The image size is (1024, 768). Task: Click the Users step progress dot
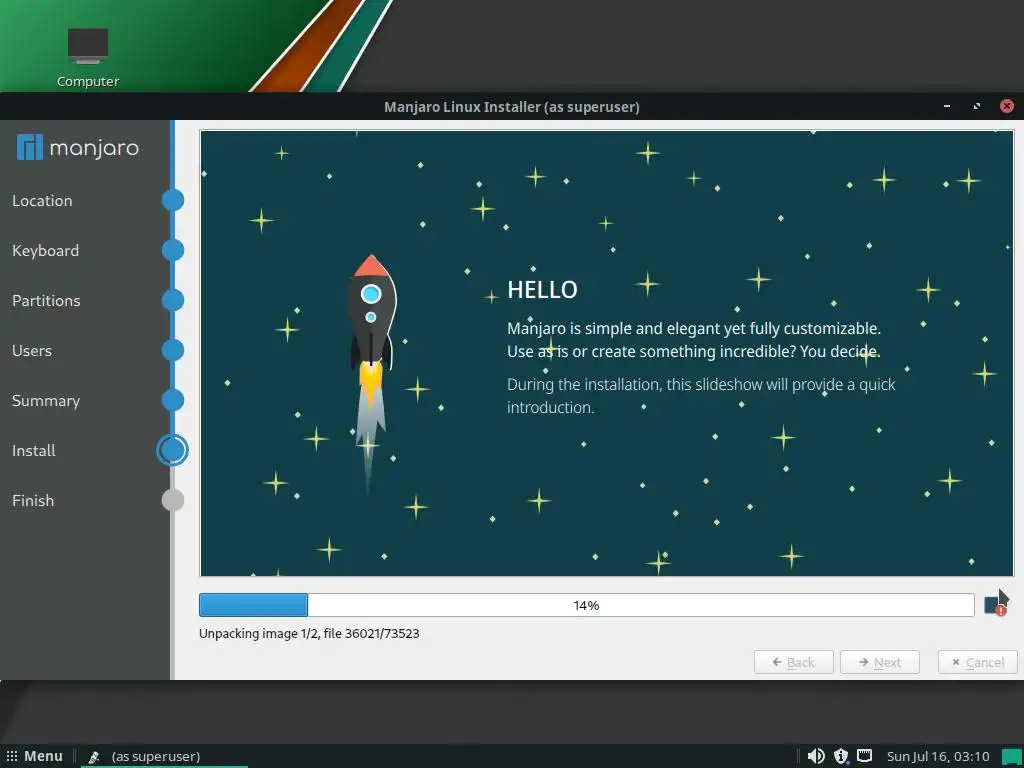point(173,350)
